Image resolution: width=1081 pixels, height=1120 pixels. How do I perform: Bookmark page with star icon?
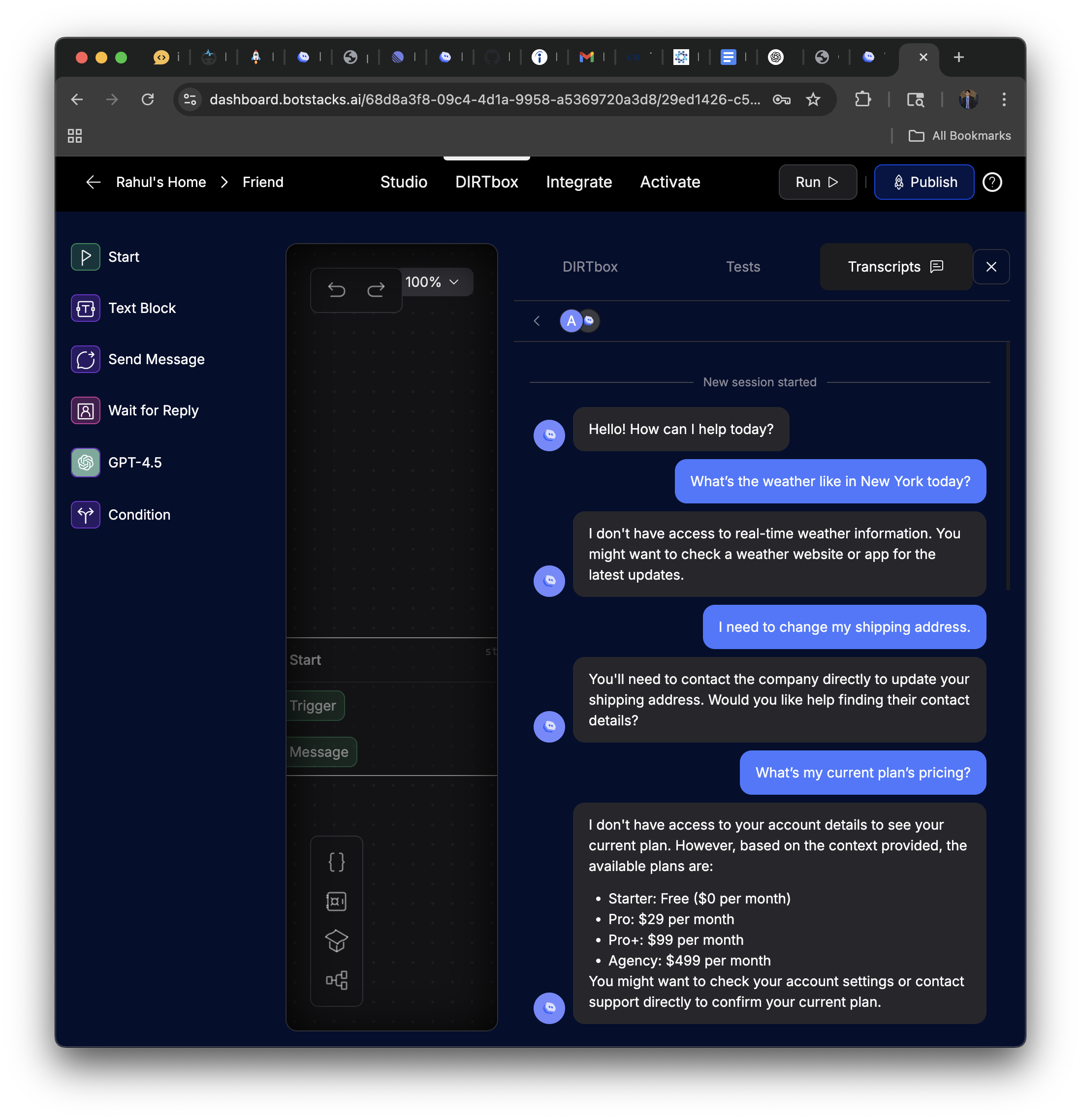[813, 100]
